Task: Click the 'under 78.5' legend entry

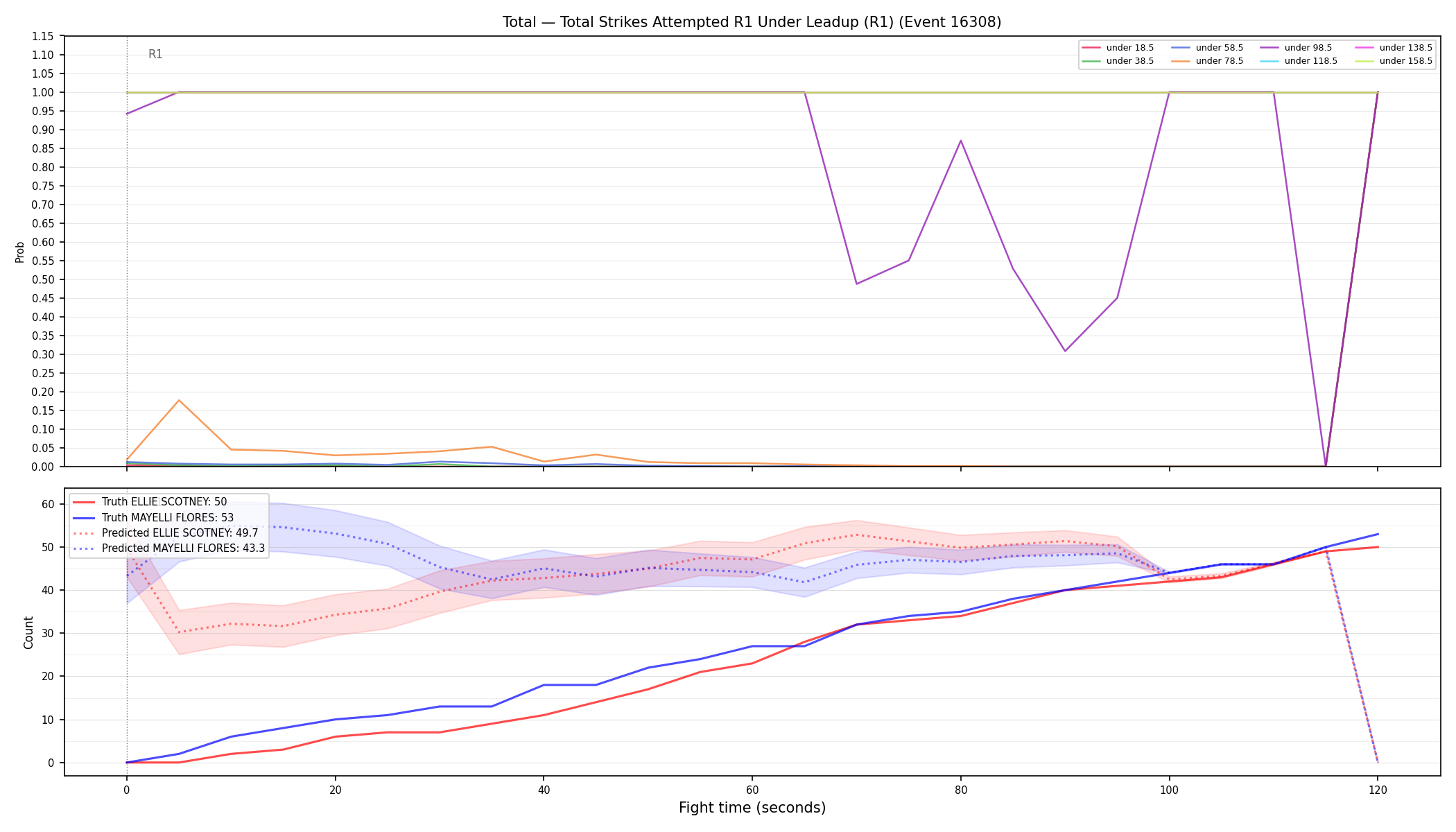Action: click(1207, 61)
